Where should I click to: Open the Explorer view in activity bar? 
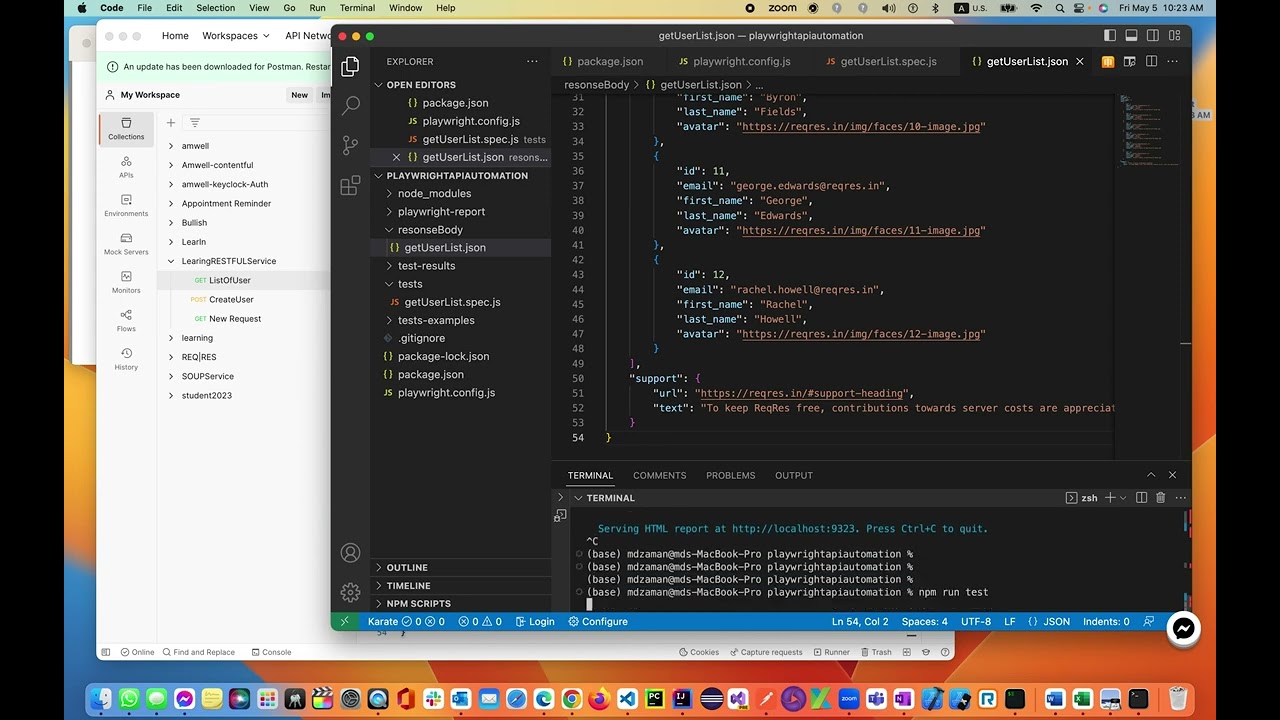click(350, 67)
